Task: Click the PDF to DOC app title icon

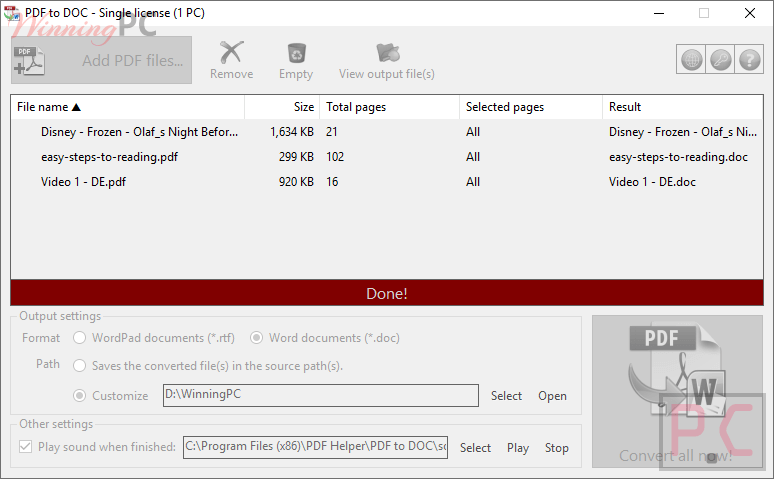Action: point(11,13)
